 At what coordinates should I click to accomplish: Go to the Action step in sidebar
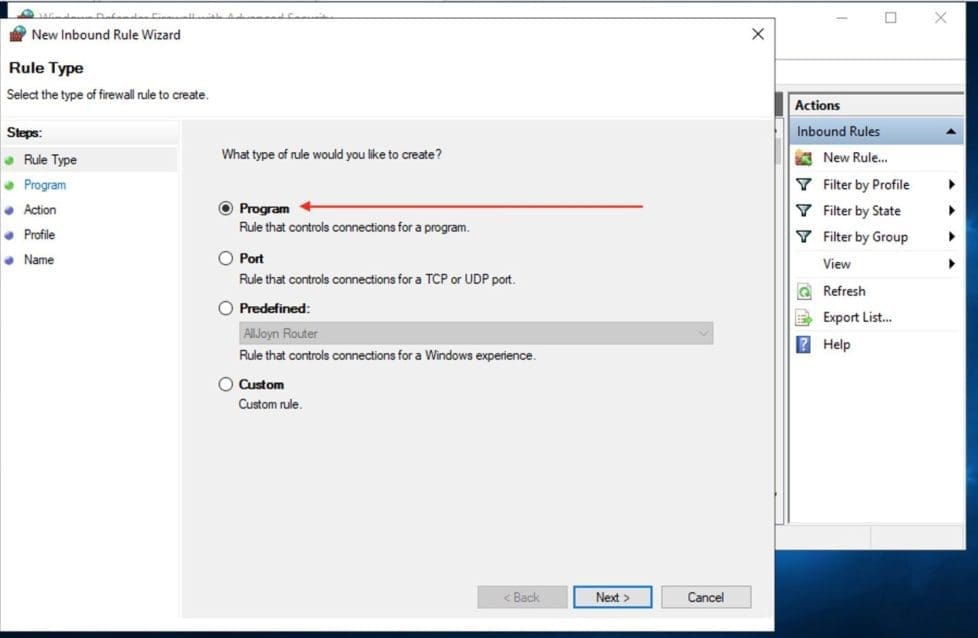point(40,210)
